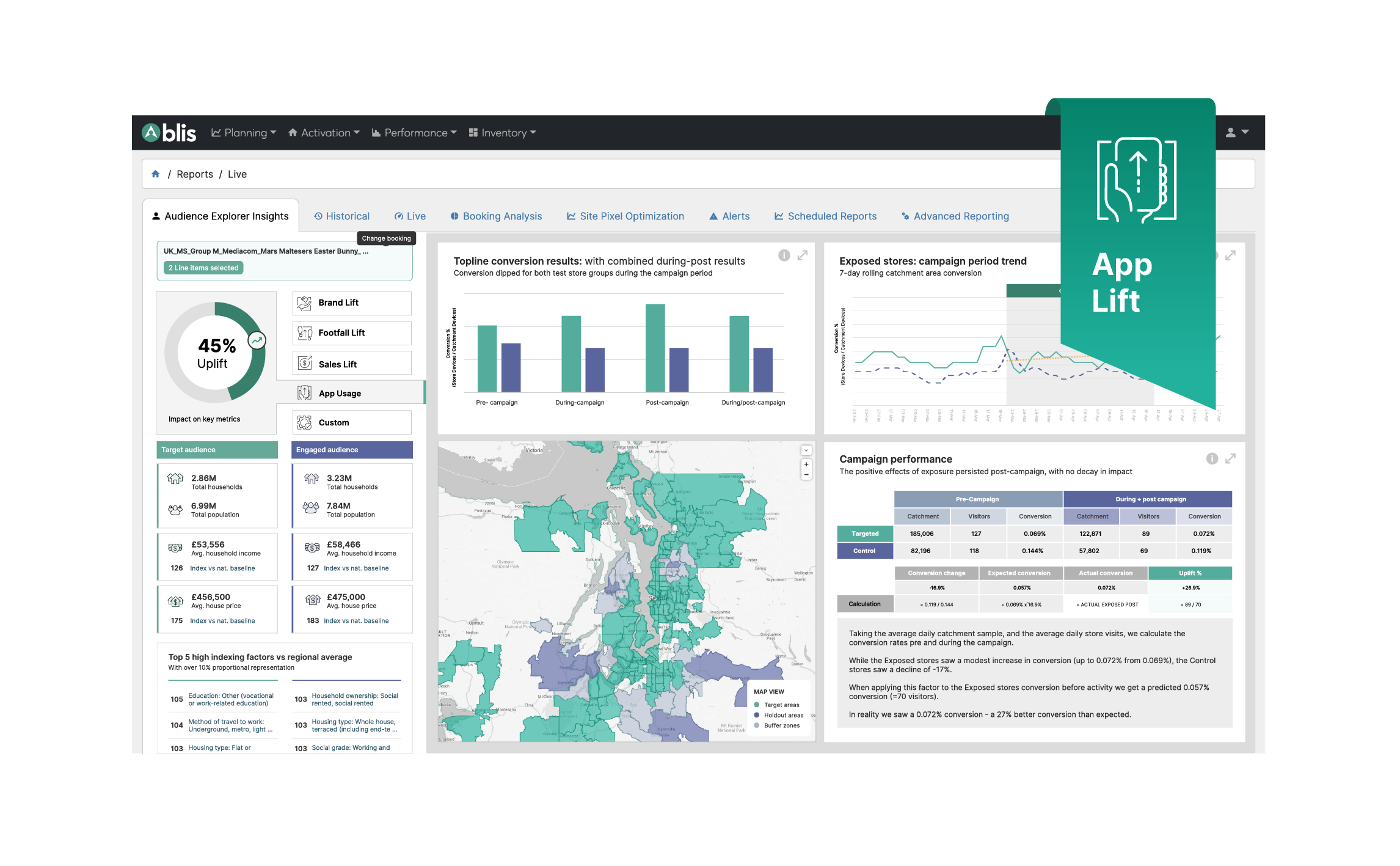The width and height of the screenshot is (1400, 866).
Task: Switch to the Booking Analysis tab
Action: [496, 216]
